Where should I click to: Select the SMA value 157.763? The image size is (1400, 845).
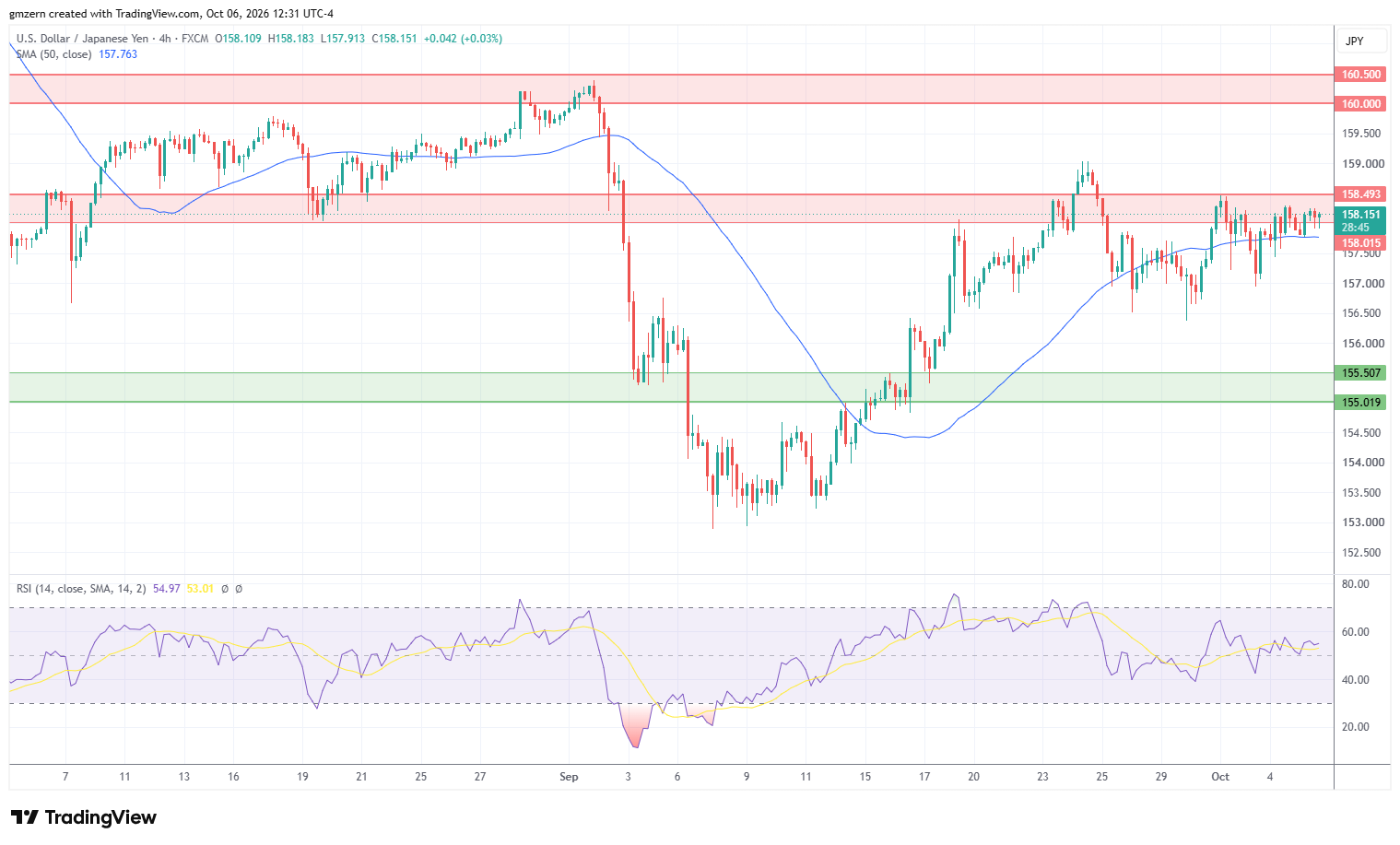pyautogui.click(x=118, y=54)
